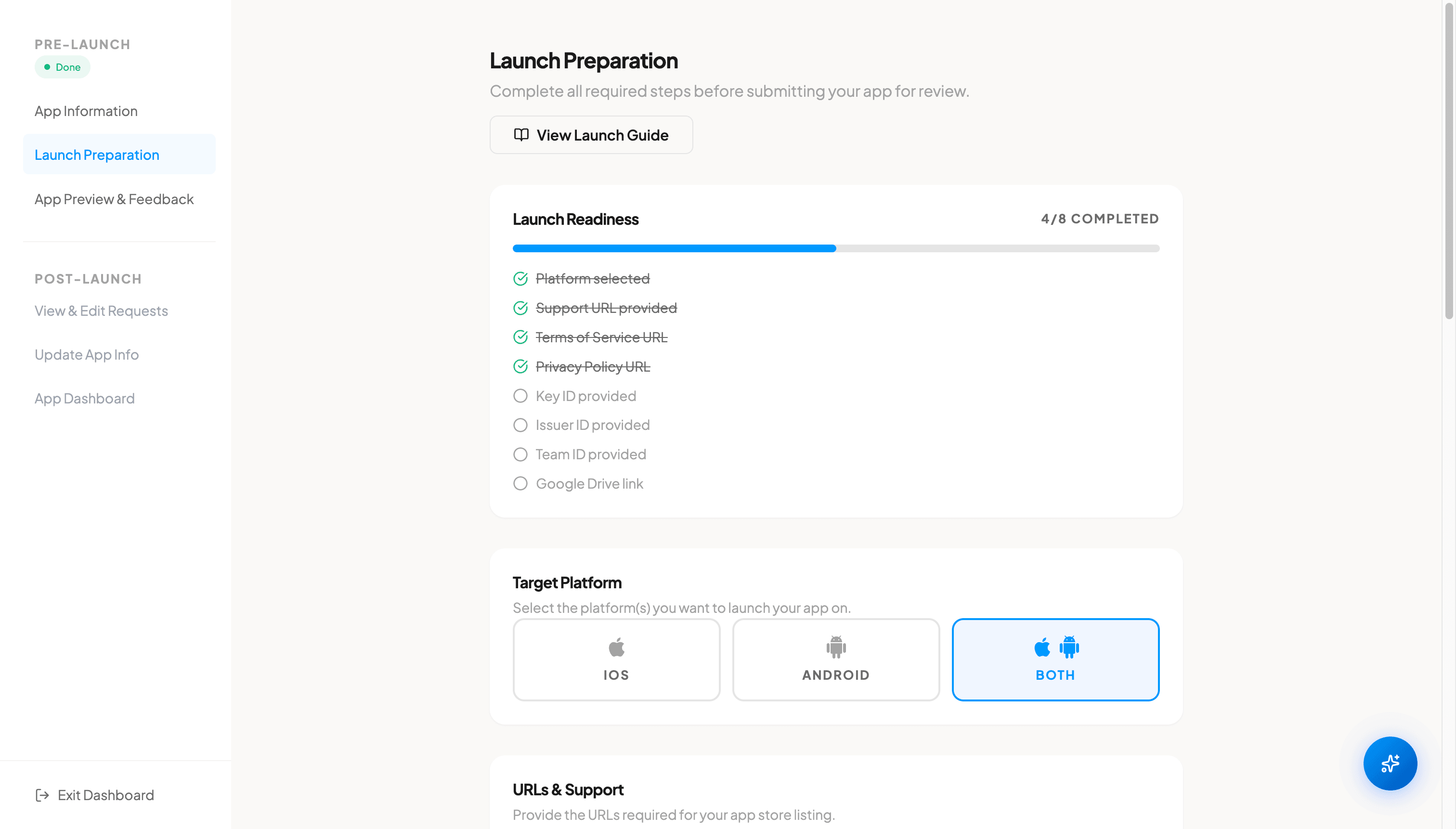Click the Launch Preparation page title
Viewport: 1456px width, 829px height.
pos(584,61)
